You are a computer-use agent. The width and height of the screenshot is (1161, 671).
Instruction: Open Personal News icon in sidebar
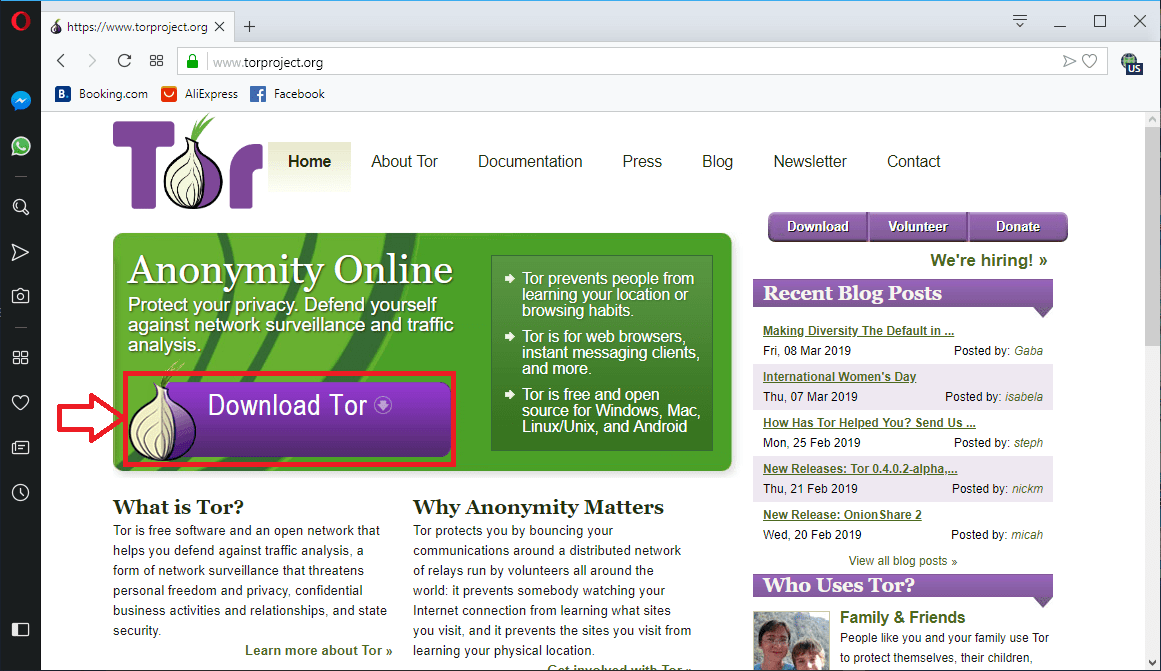tap(20, 447)
